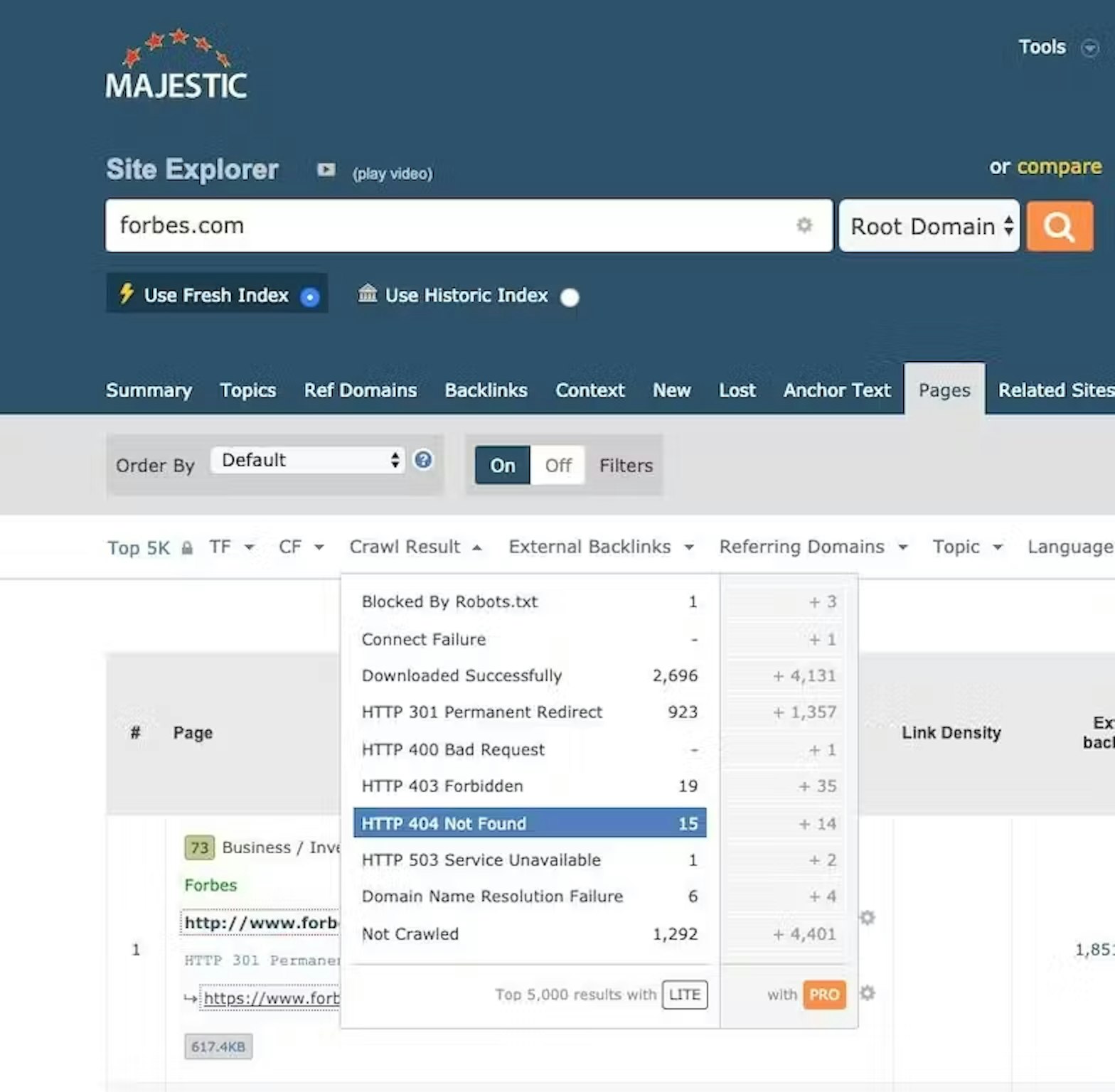This screenshot has width=1115, height=1092.
Task: Open the Referring Domains filter
Action: pos(813,547)
